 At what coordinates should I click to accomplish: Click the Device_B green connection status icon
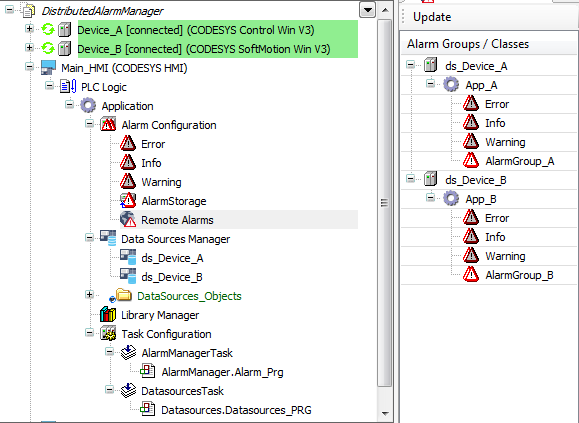point(48,48)
